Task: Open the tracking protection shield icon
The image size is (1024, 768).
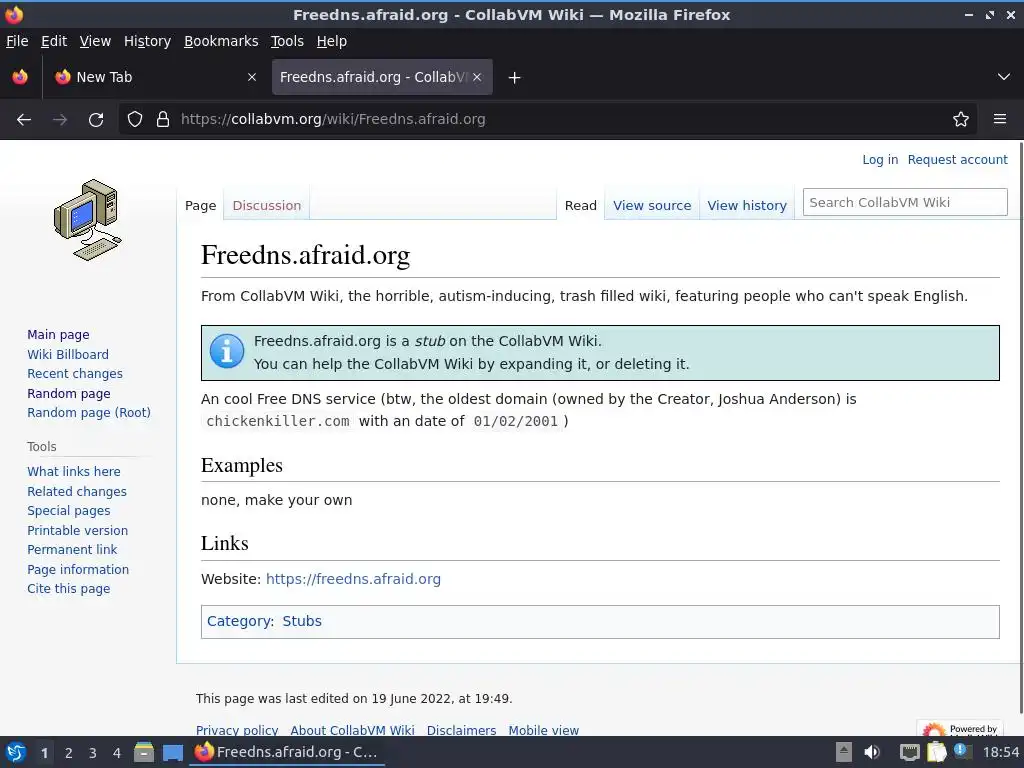Action: [135, 120]
